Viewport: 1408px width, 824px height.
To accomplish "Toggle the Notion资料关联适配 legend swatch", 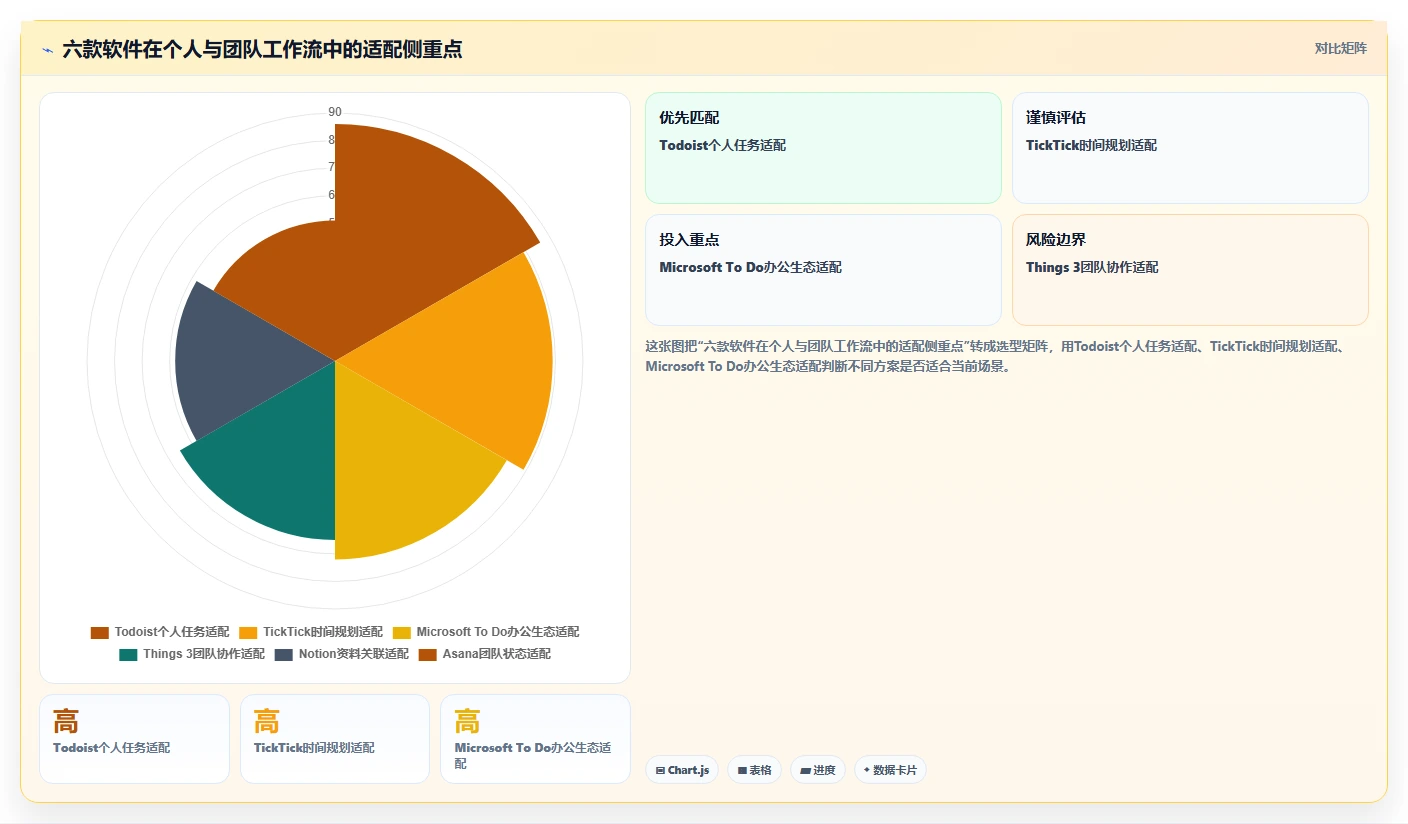I will (284, 654).
